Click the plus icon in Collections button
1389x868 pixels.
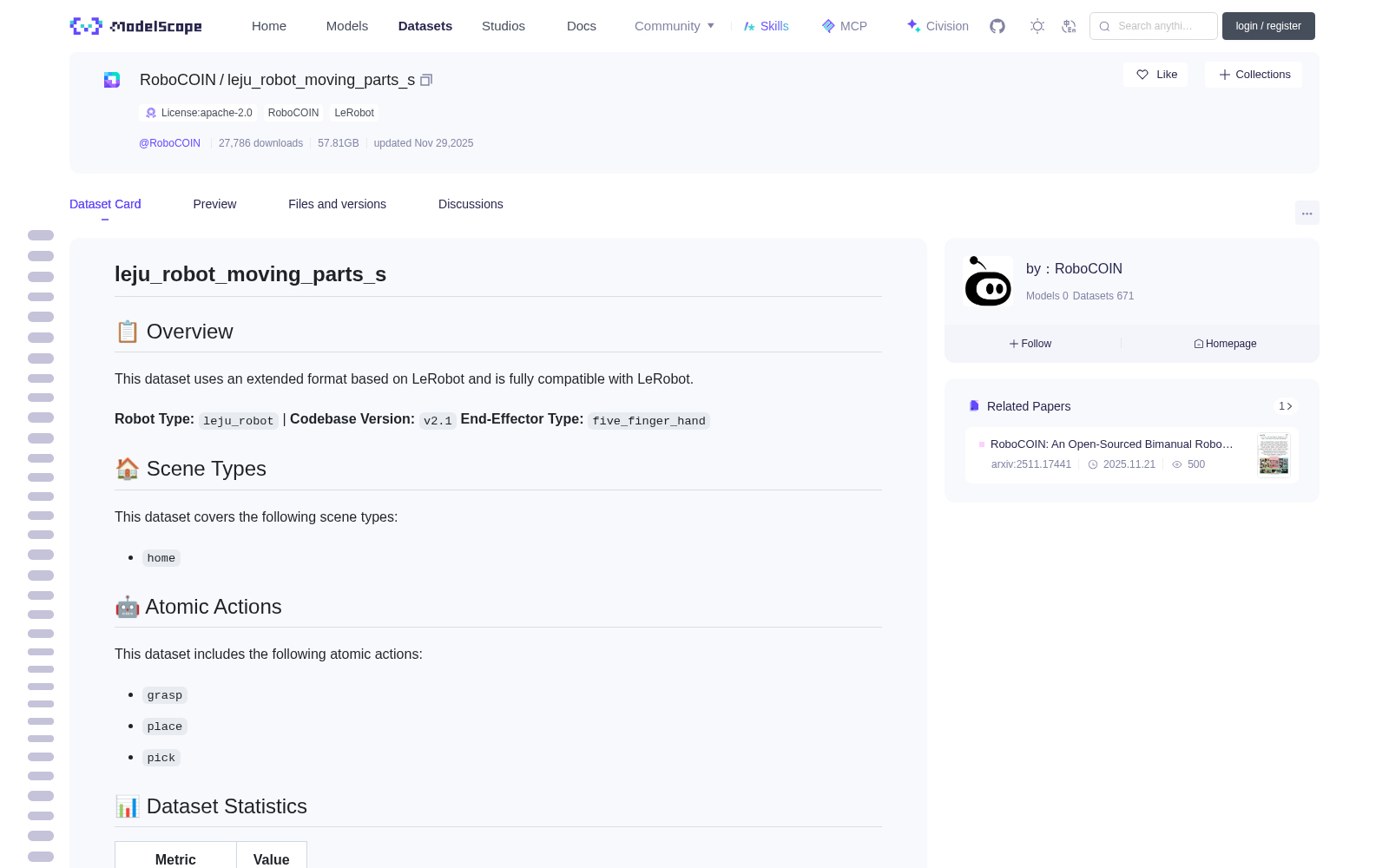[x=1225, y=75]
